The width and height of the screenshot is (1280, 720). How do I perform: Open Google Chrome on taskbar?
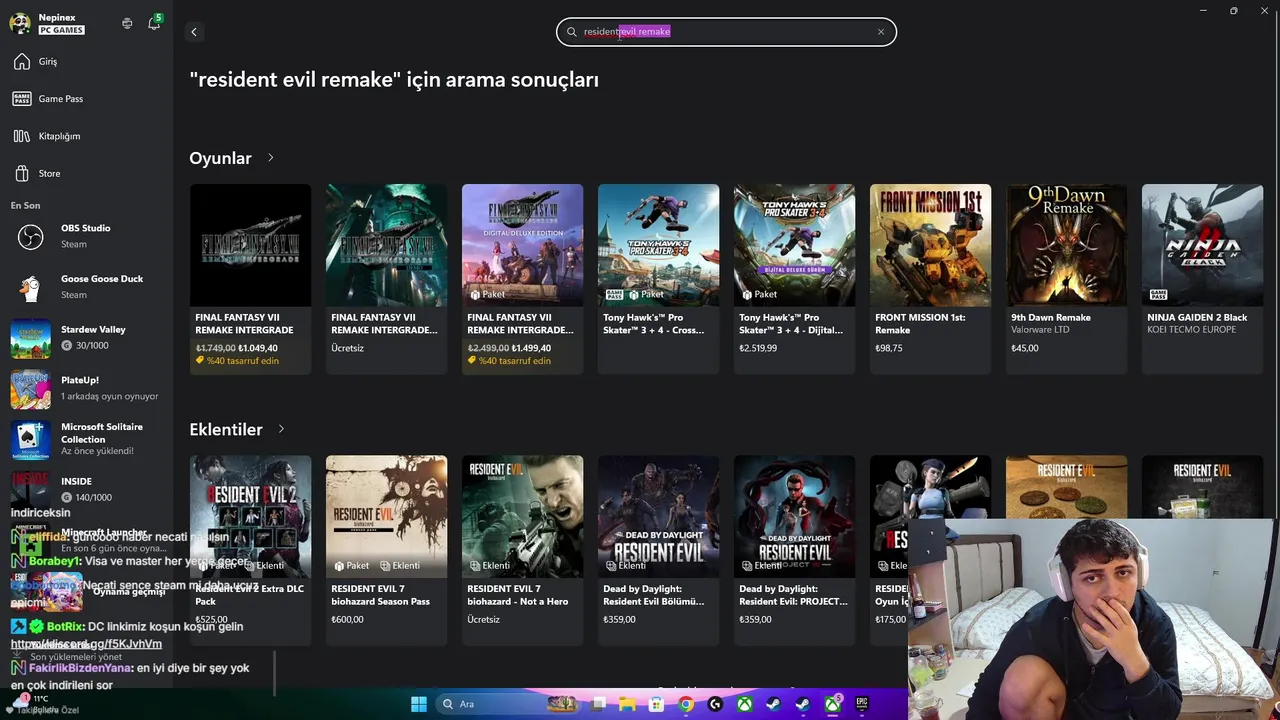pos(686,704)
